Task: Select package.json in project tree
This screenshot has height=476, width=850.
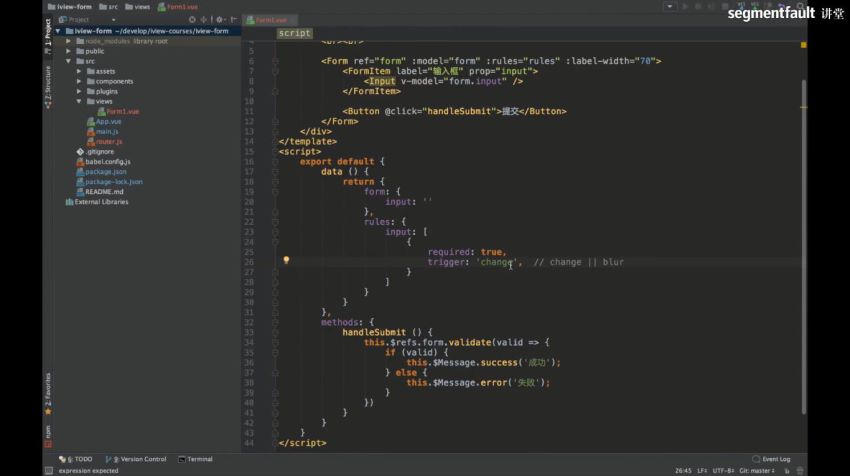Action: tap(101, 172)
